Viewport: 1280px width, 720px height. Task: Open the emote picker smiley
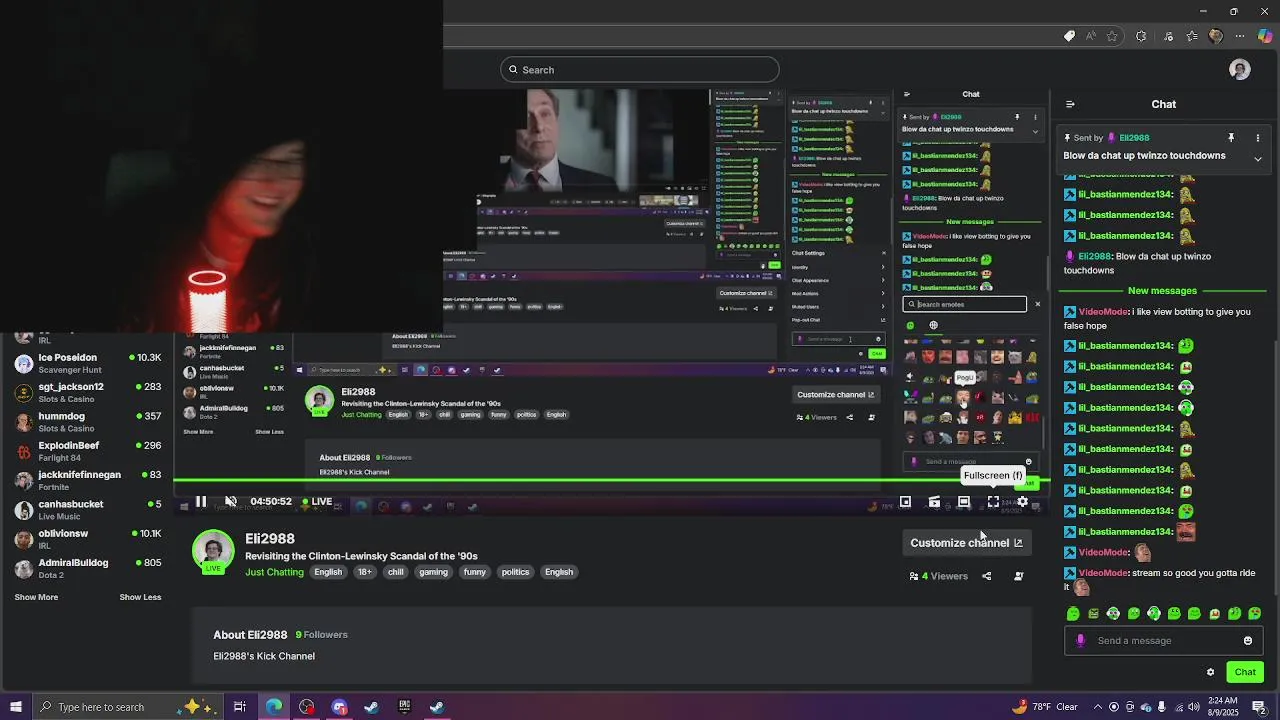(1248, 641)
